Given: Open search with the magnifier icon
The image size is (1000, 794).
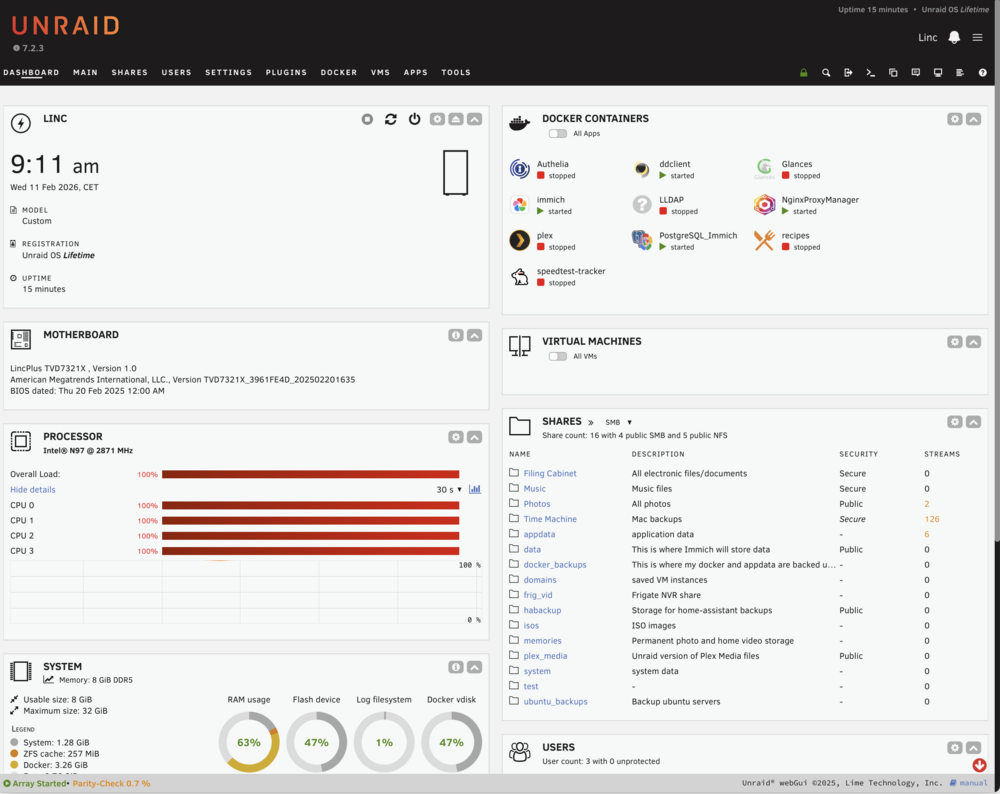Looking at the screenshot, I should pos(826,73).
